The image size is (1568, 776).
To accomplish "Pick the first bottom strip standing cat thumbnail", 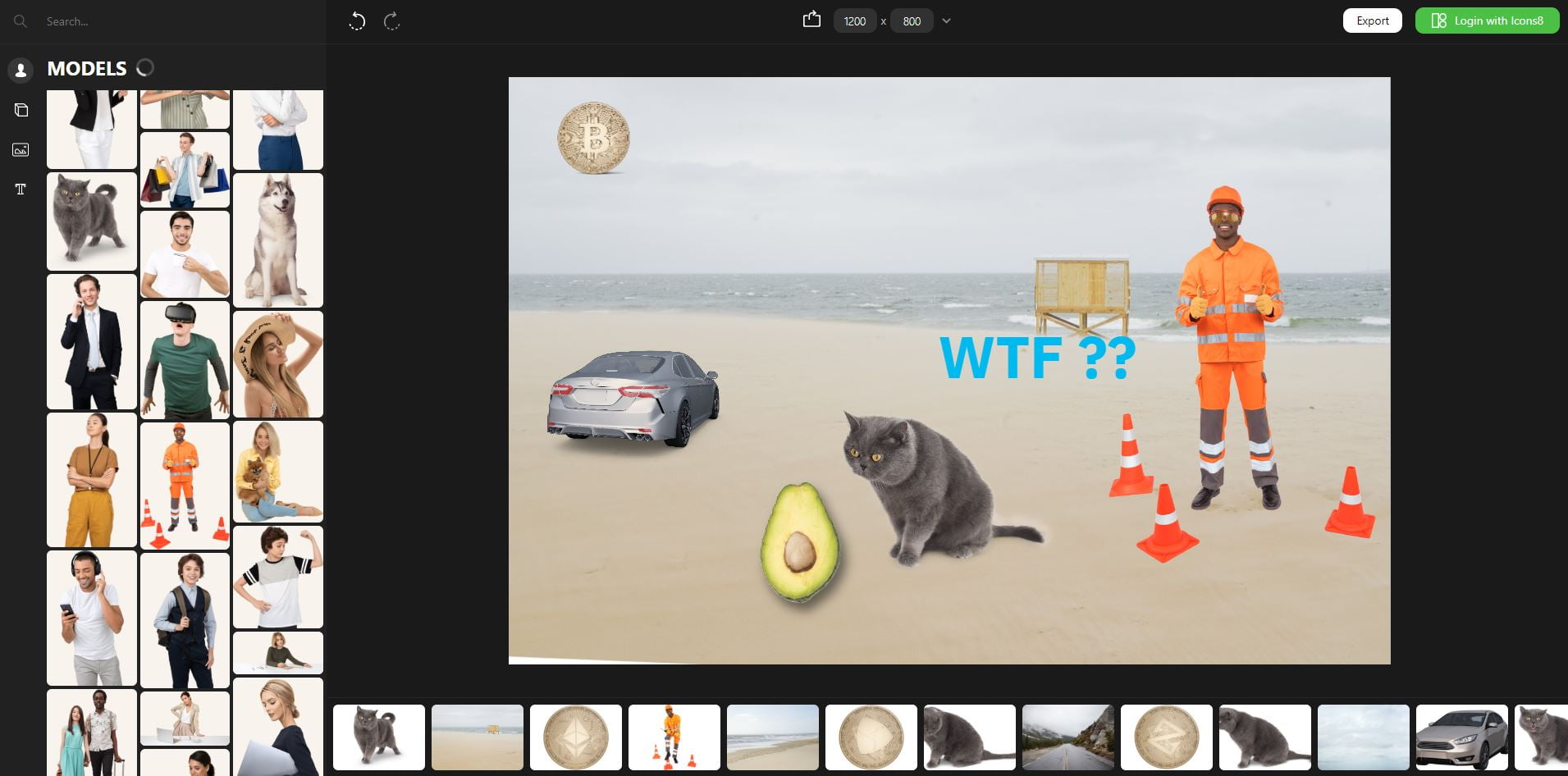I will (379, 737).
